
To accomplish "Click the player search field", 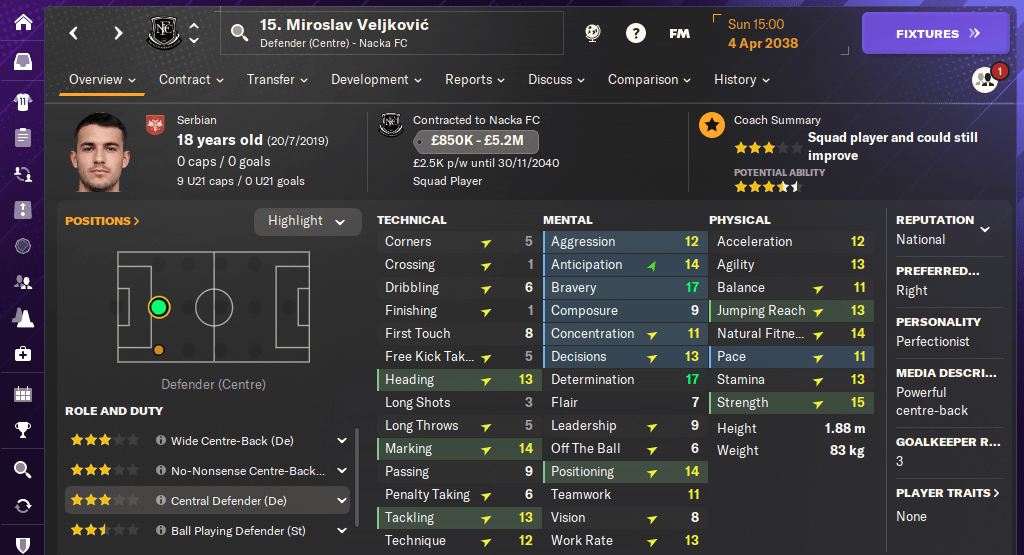I will pyautogui.click(x=400, y=33).
